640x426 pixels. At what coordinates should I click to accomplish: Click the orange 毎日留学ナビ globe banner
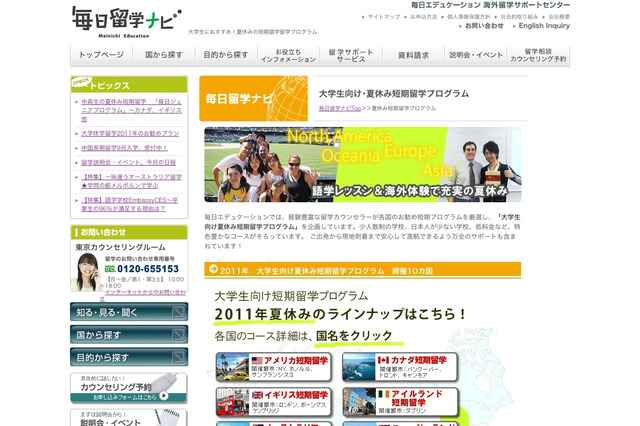pyautogui.click(x=253, y=98)
